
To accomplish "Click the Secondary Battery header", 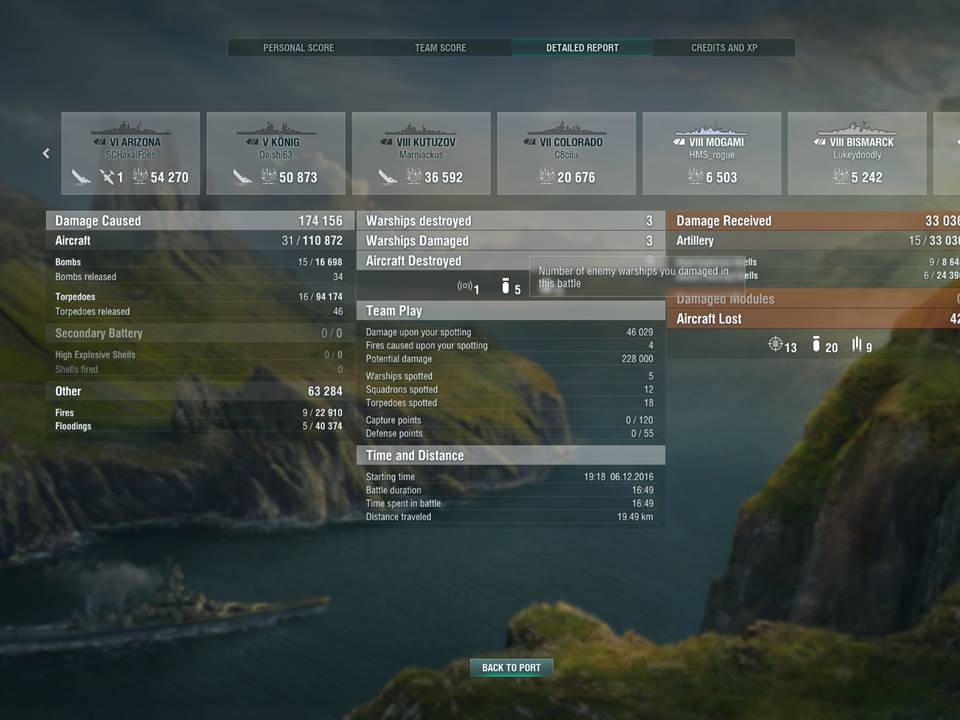I will tap(200, 333).
